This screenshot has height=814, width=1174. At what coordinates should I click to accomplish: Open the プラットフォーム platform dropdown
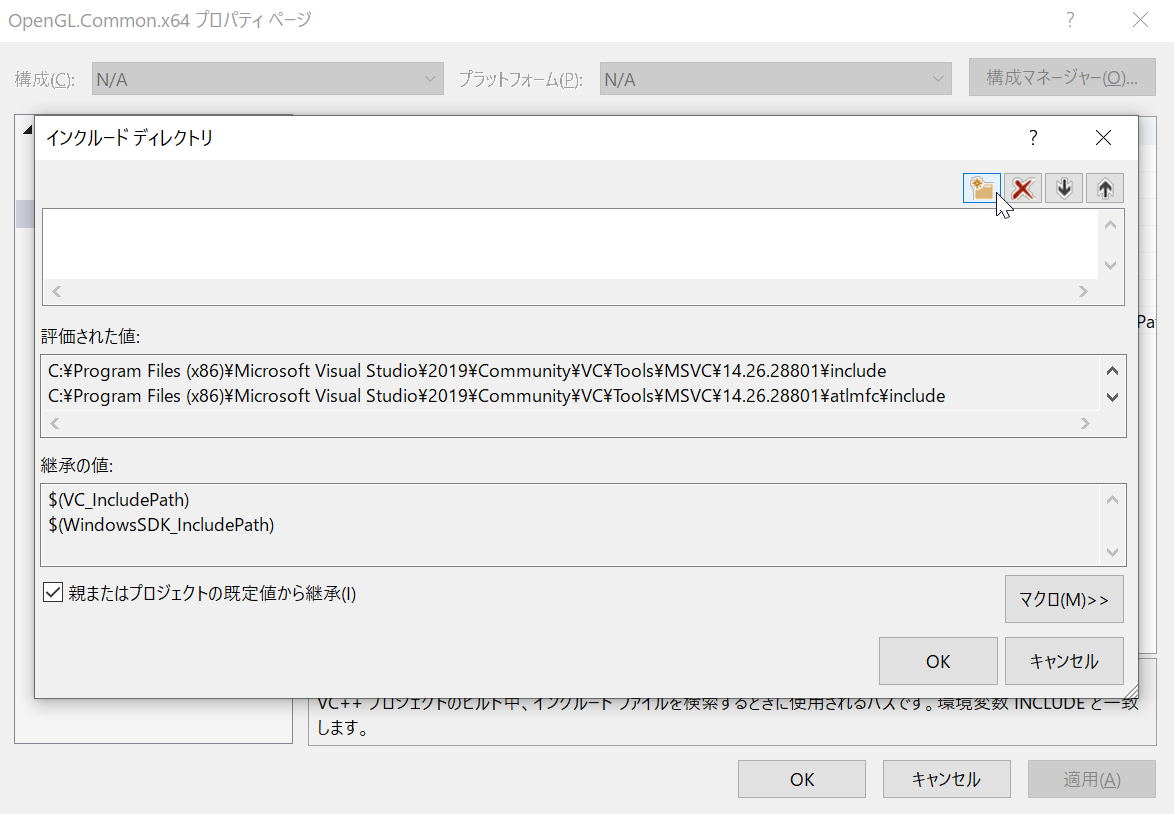pos(775,79)
